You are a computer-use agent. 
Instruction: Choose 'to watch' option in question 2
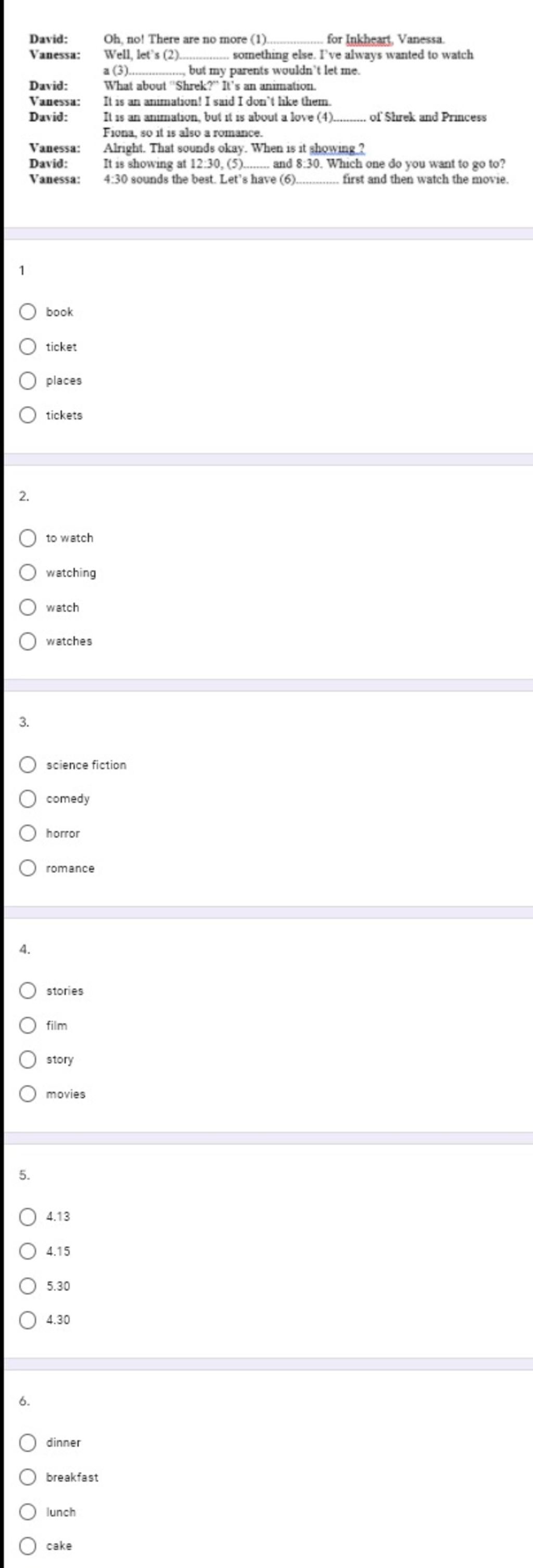(28, 538)
